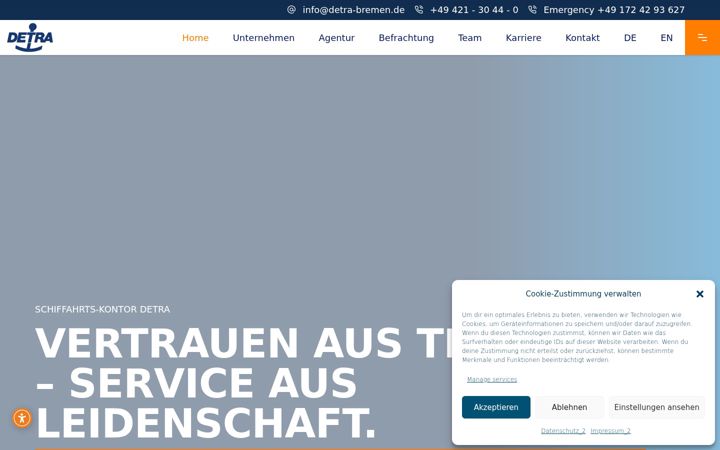Go to the Home menu item
This screenshot has width=720, height=450.
point(195,38)
